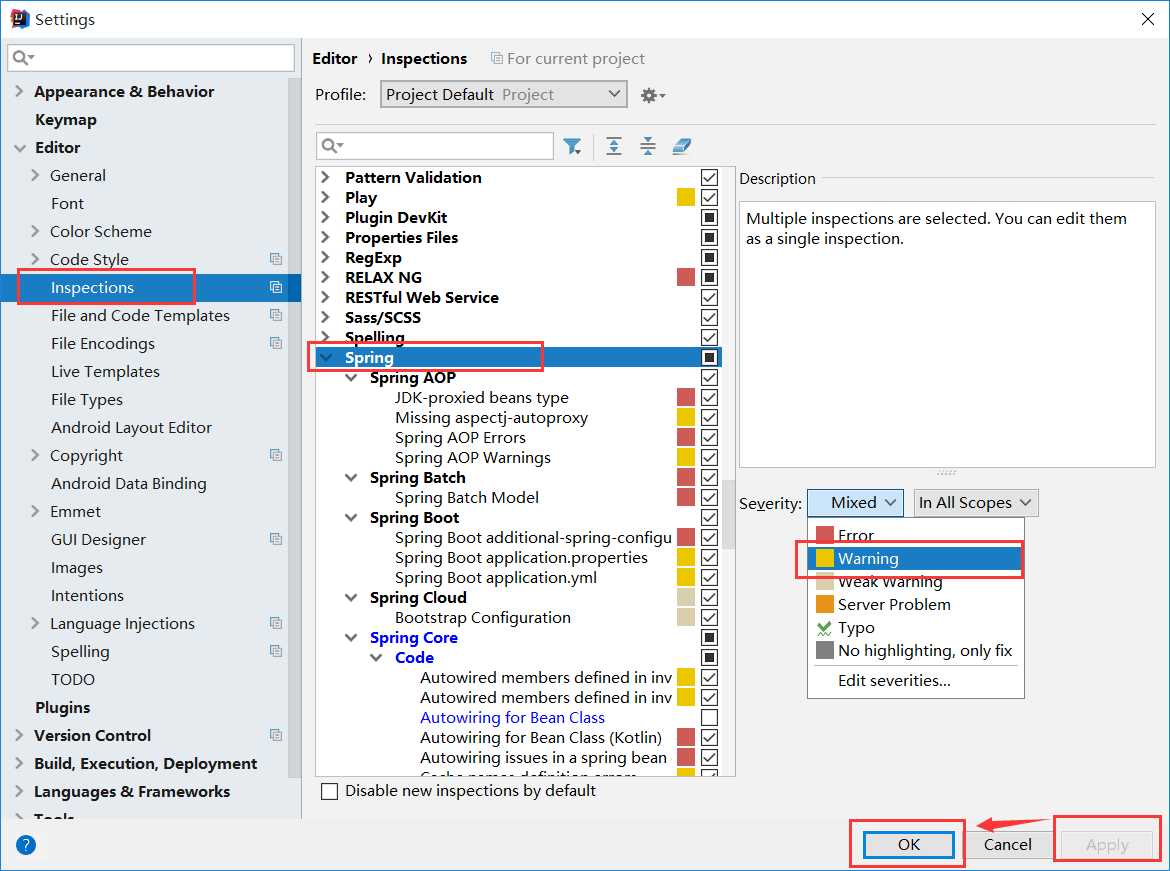Screen dimensions: 1170x871
Task: Click the project icon next to File Encodings
Action: click(x=276, y=343)
